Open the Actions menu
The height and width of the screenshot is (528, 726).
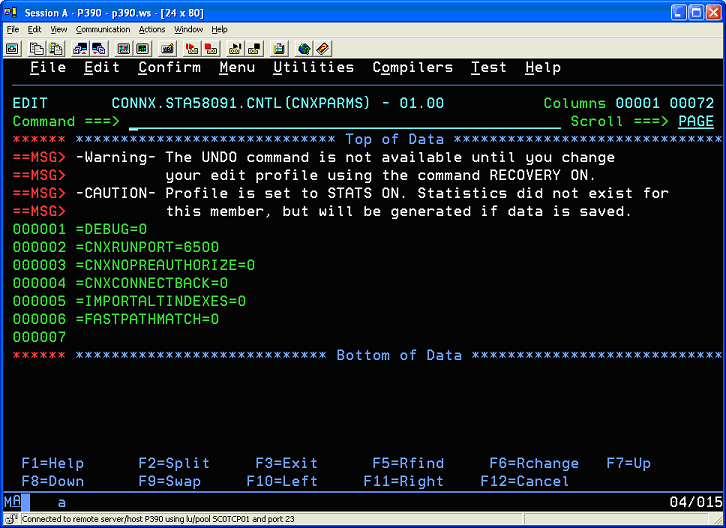152,30
